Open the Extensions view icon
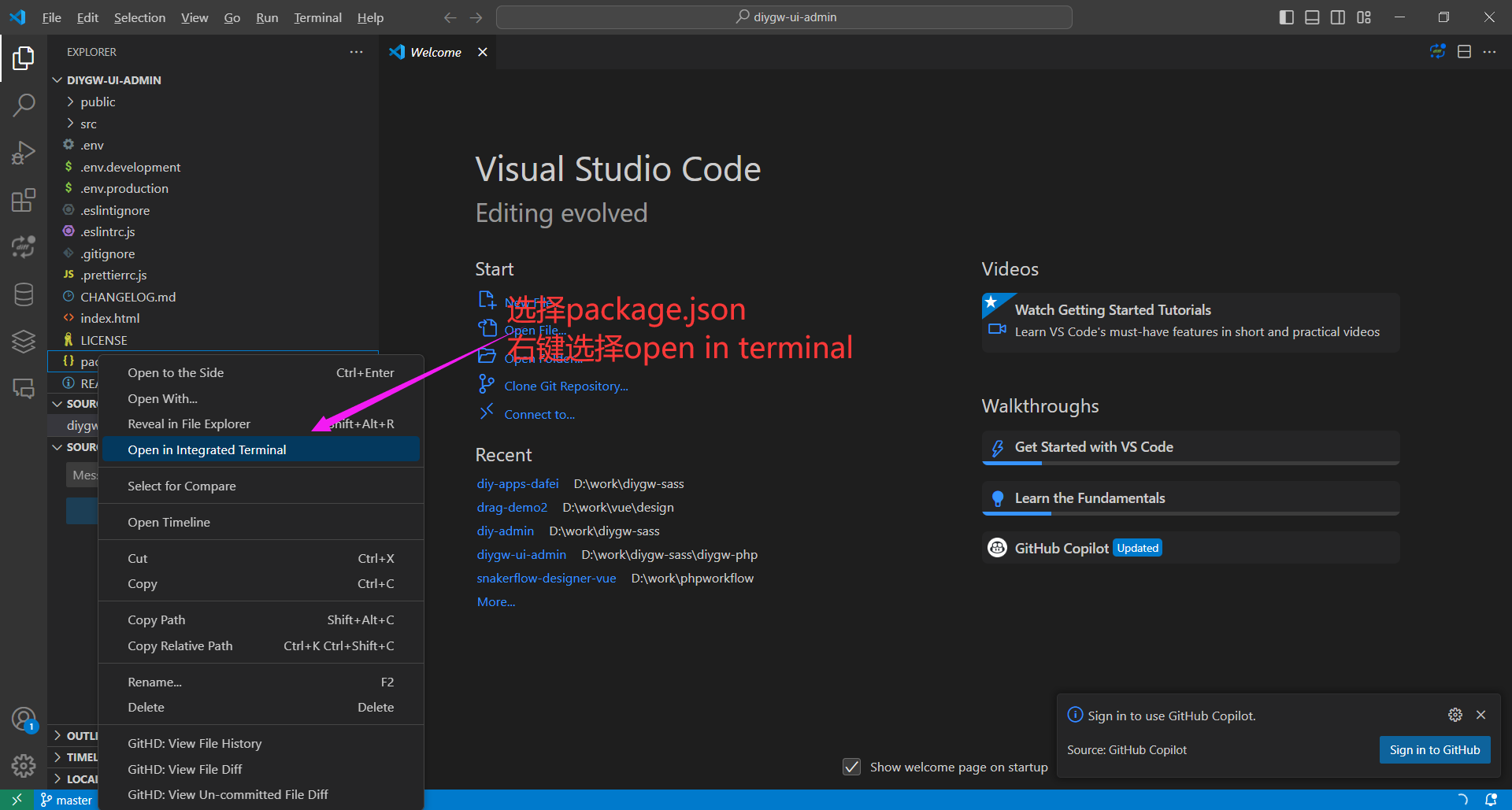1512x810 pixels. click(x=24, y=200)
